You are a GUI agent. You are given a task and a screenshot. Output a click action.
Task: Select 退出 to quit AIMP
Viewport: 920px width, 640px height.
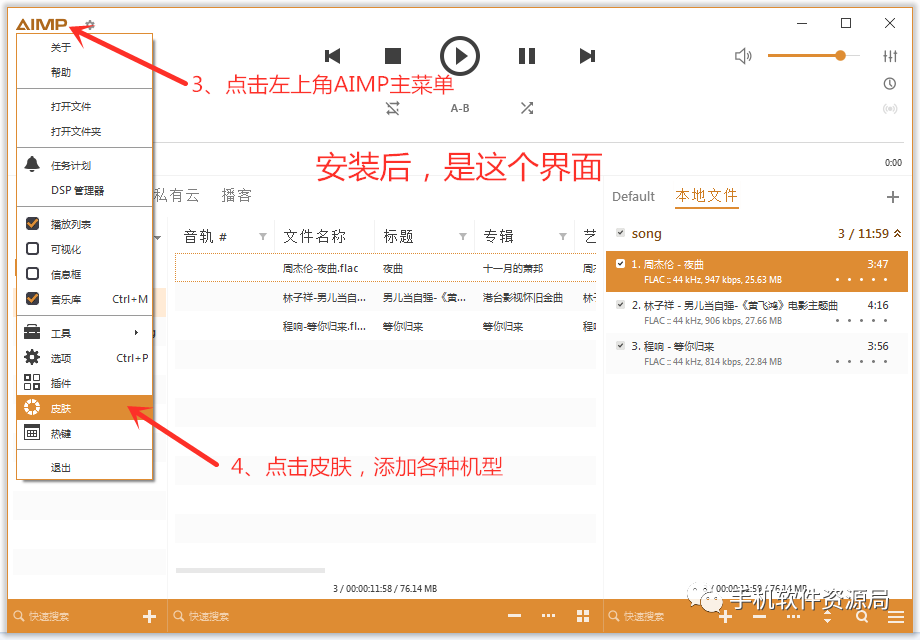[x=84, y=468]
